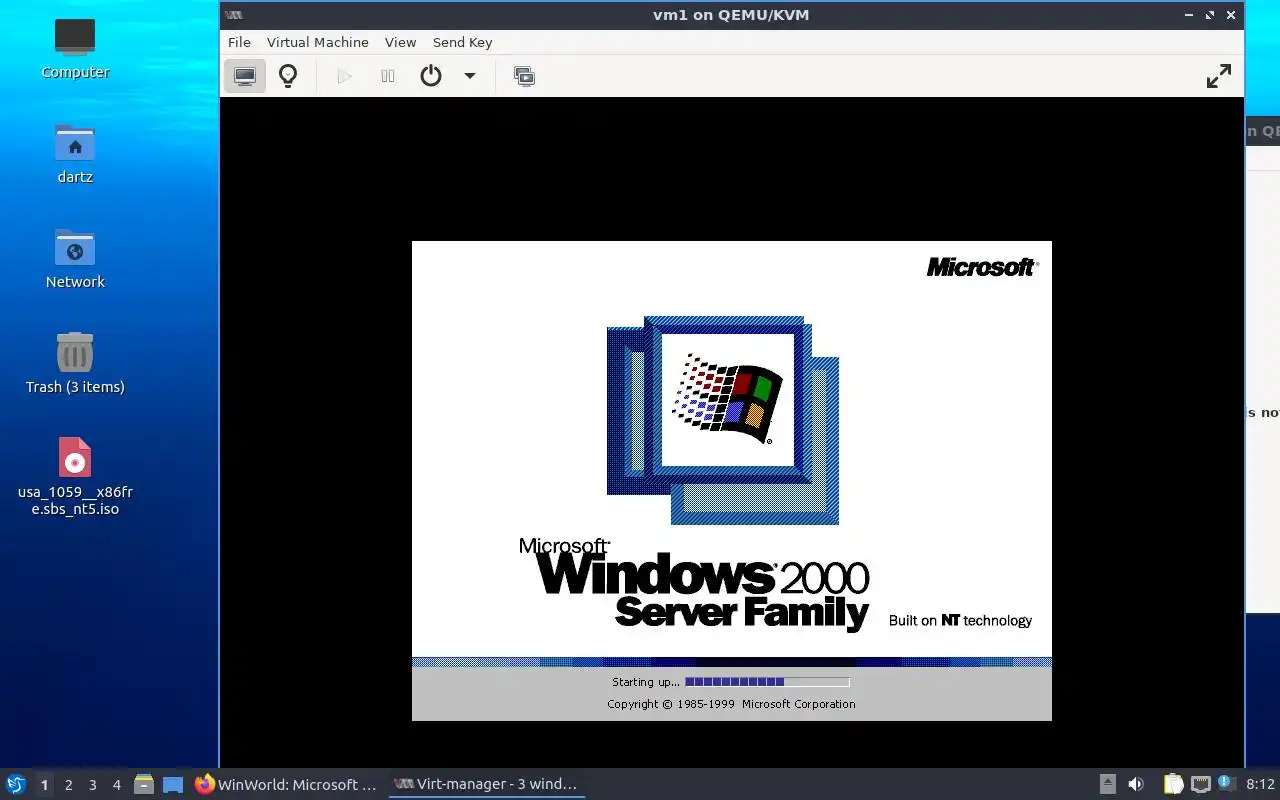Open the volume control tray icon

click(1136, 785)
